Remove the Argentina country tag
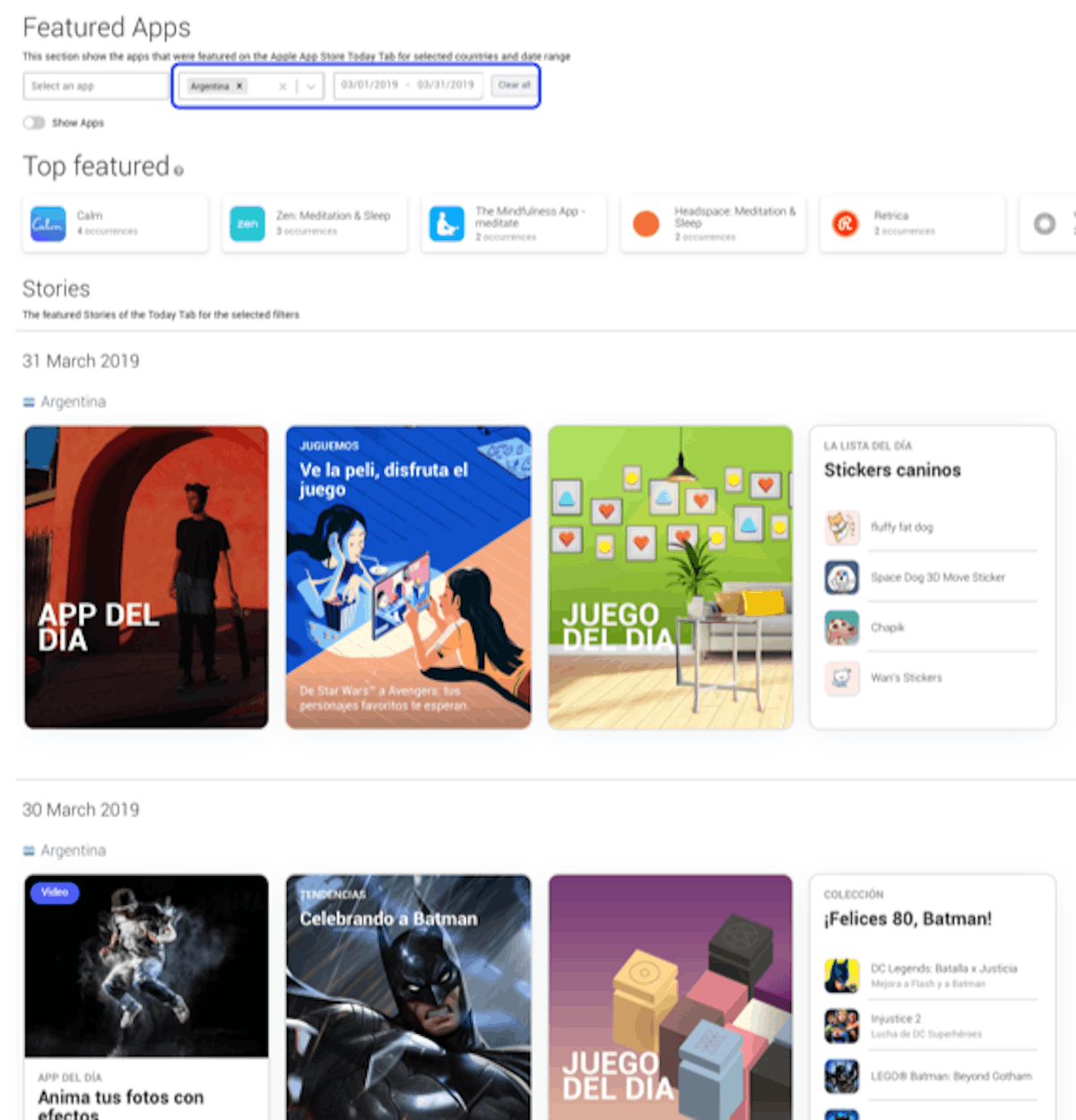Image resolution: width=1076 pixels, height=1120 pixels. click(x=239, y=85)
